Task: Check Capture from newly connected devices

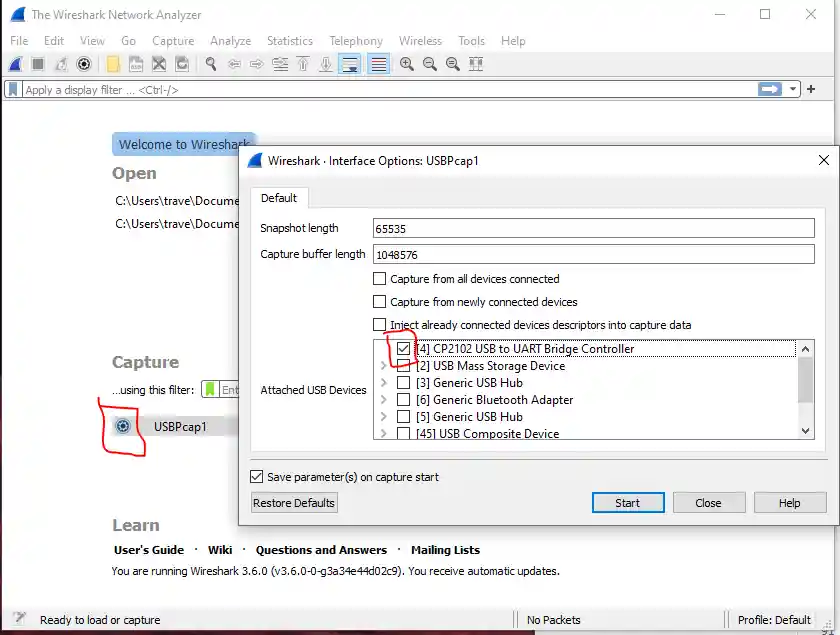Action: tap(380, 302)
